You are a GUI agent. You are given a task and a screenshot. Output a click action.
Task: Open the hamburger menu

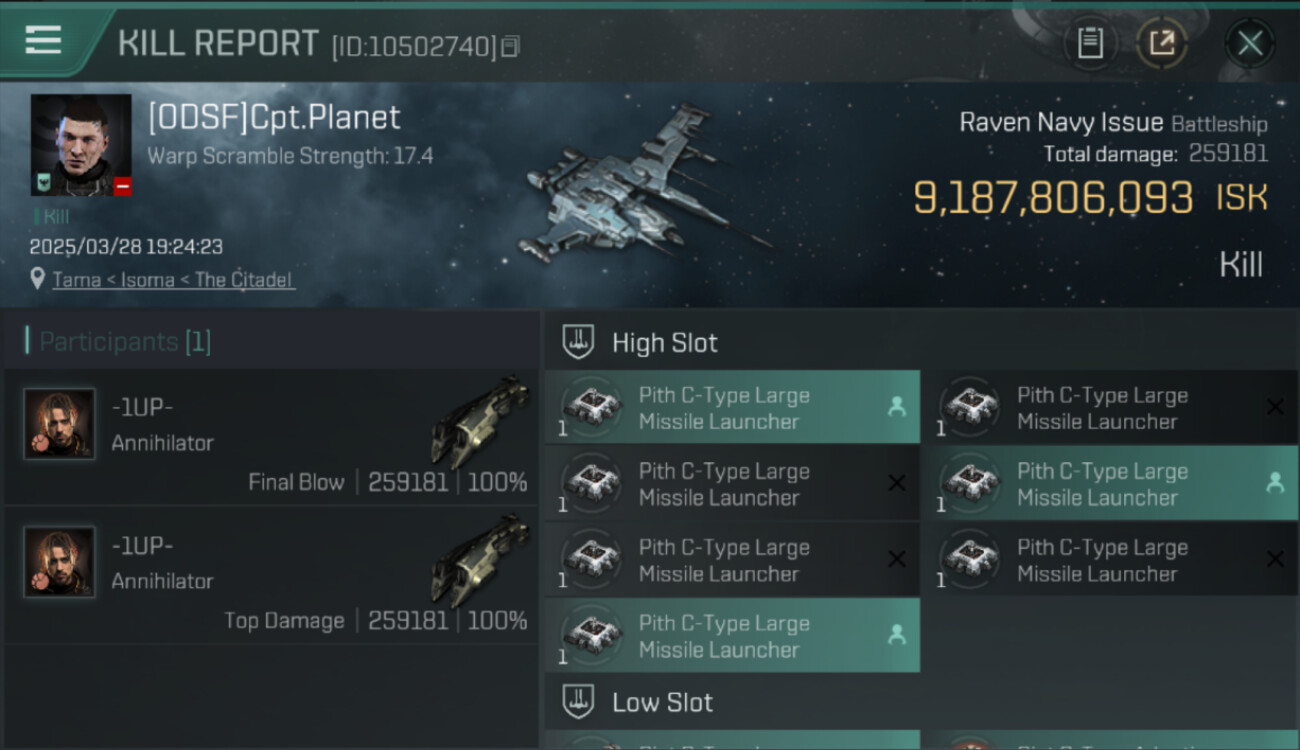tap(43, 41)
